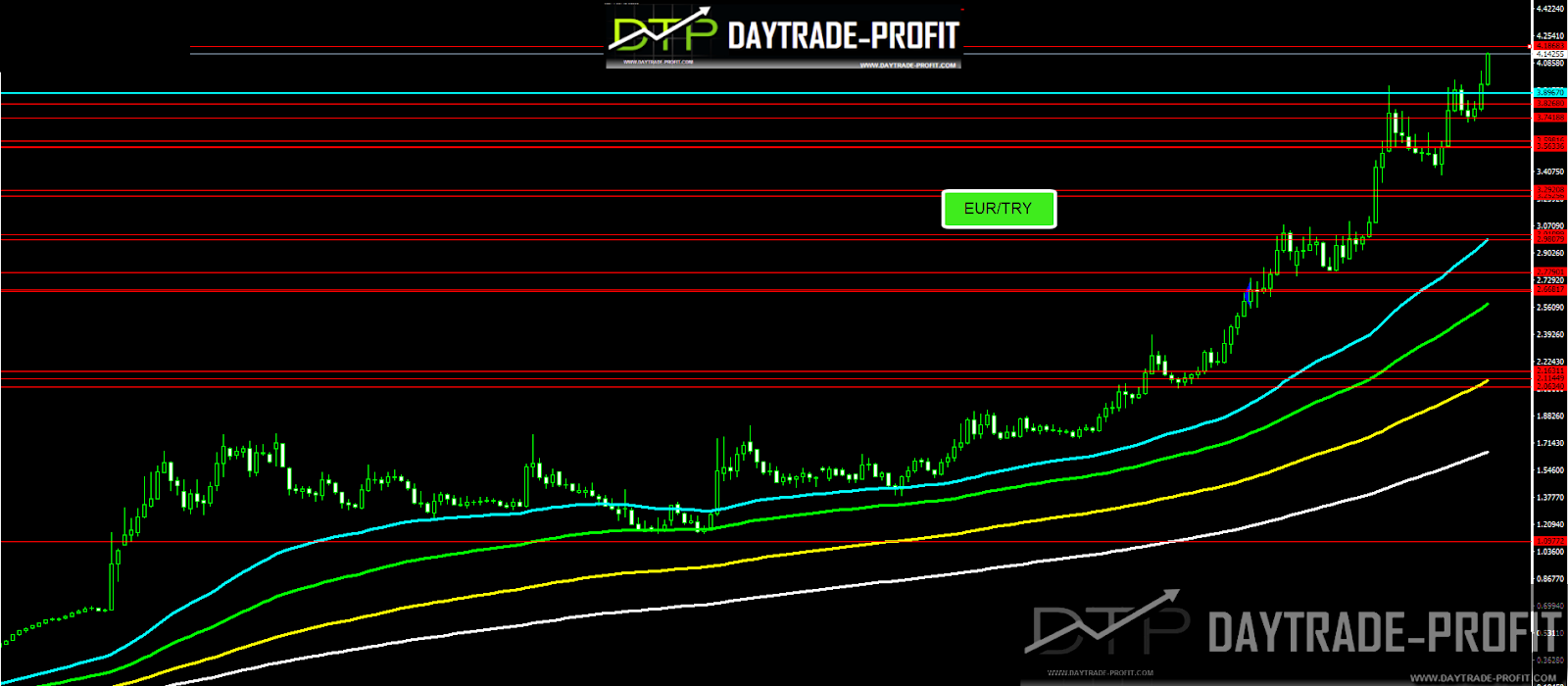Select the red 2.16311 level label
Viewport: 1568px width, 686px height.
coord(1549,370)
